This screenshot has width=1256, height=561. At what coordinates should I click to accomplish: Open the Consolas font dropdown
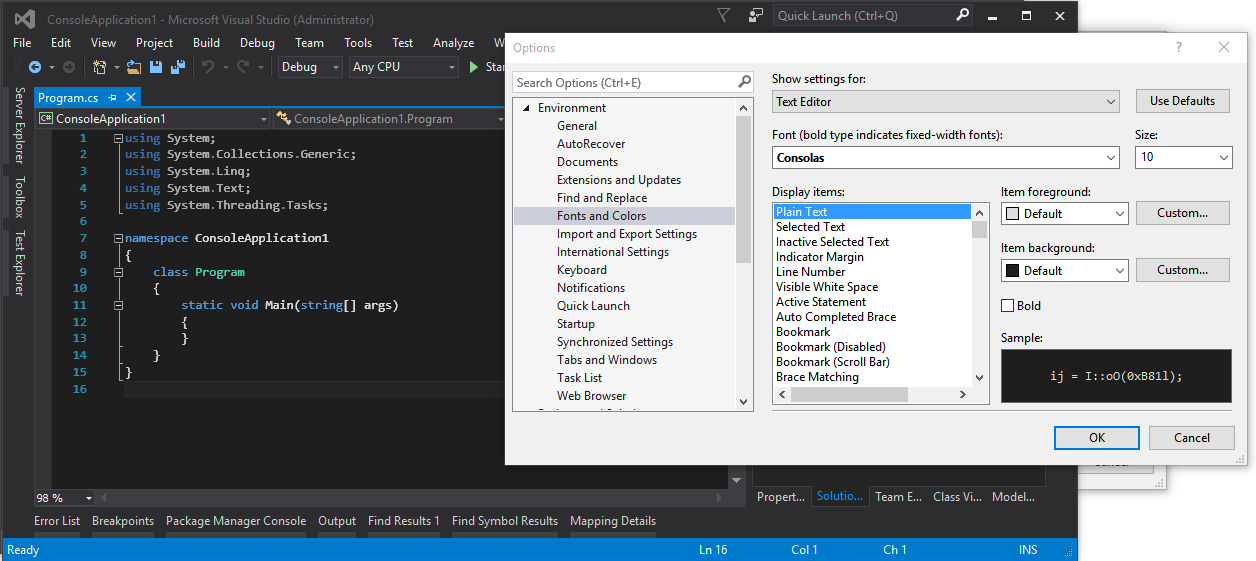point(946,157)
